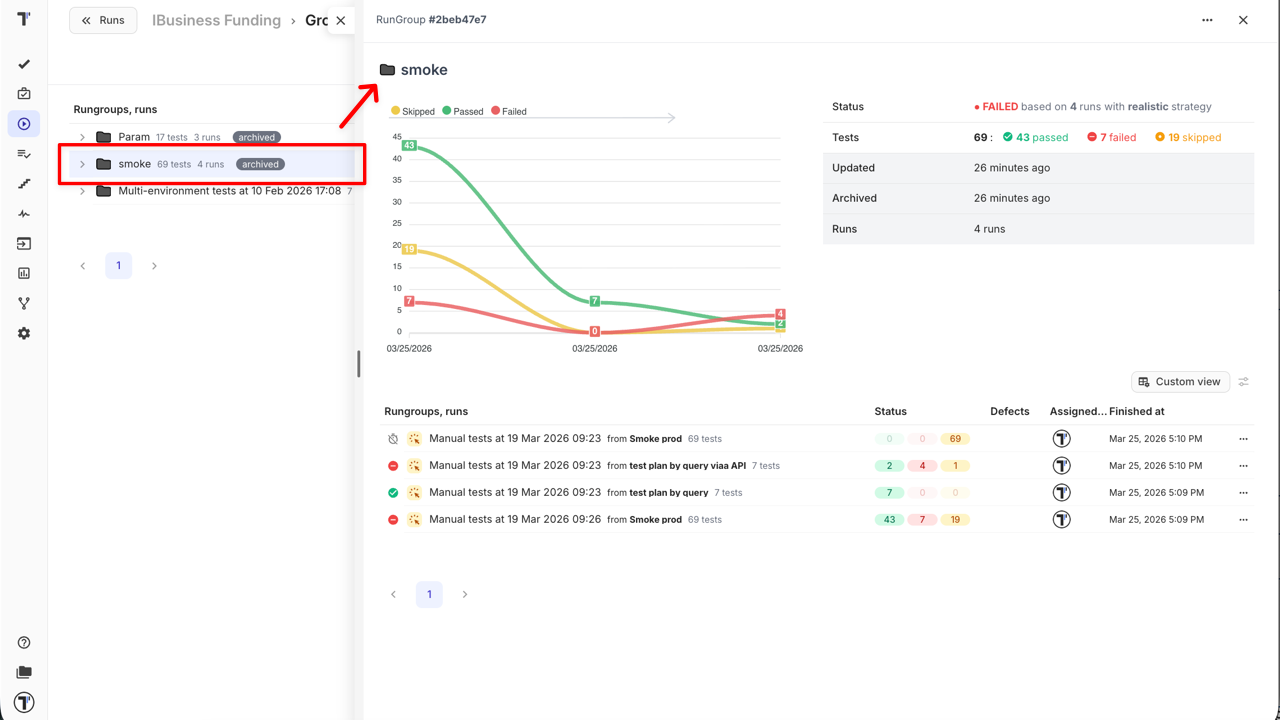Click the Runs back button at top left
The width and height of the screenshot is (1280, 720).
103,20
